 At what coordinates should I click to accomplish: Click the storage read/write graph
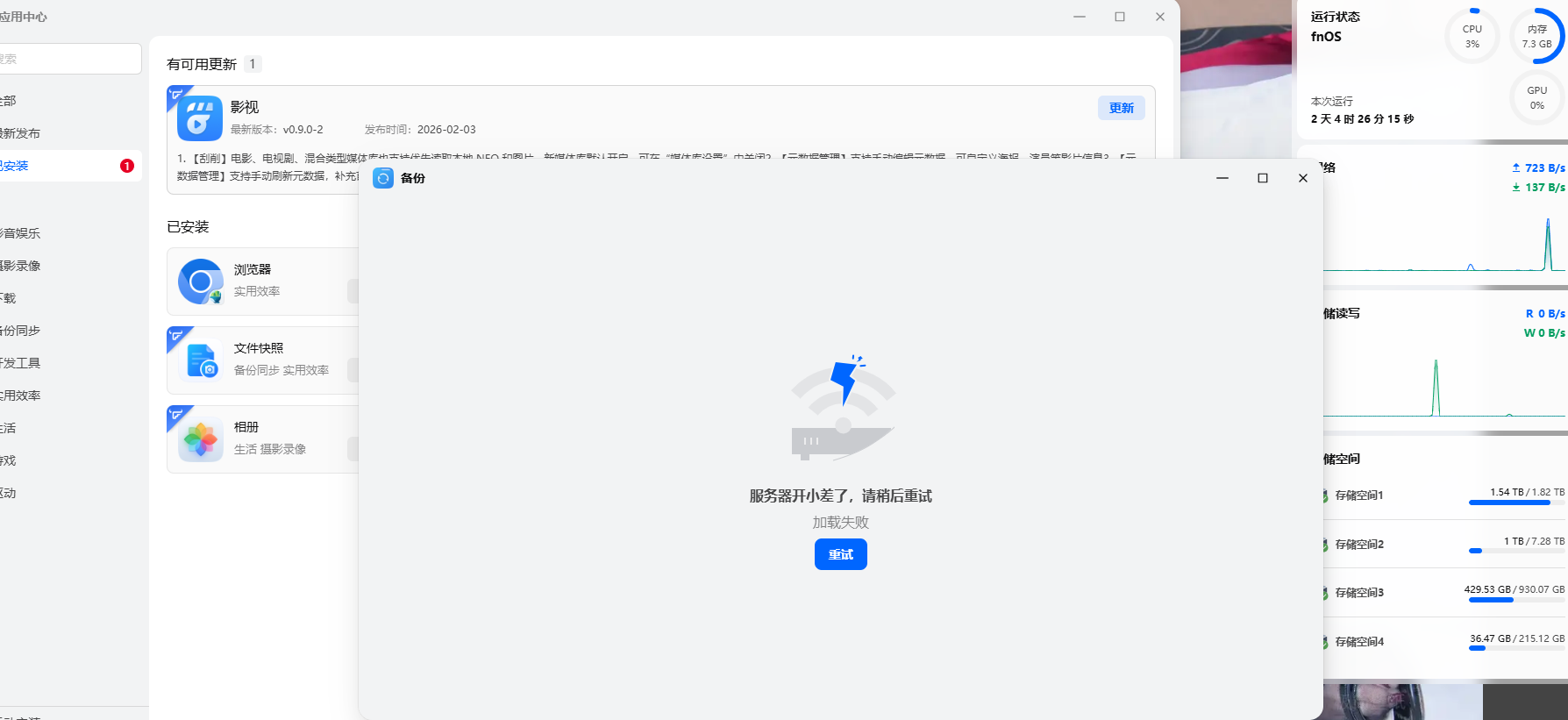(x=1444, y=386)
